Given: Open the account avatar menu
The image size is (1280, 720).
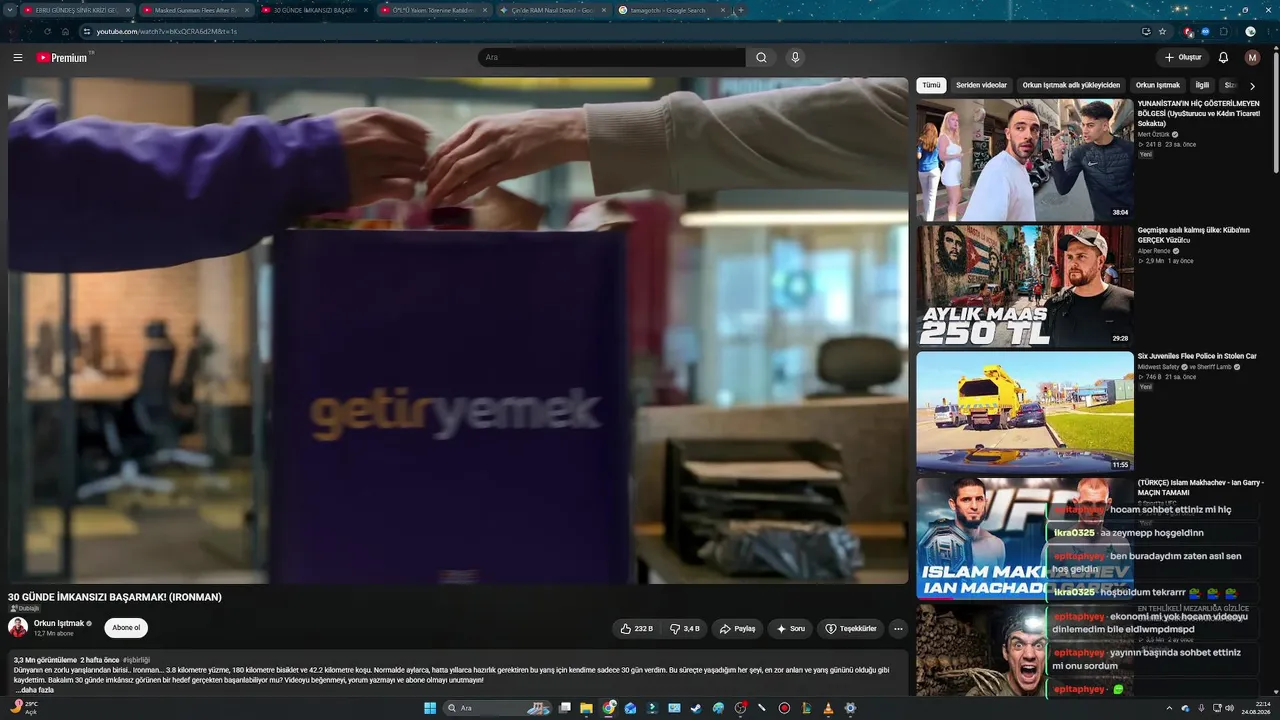Looking at the screenshot, I should [x=1252, y=58].
